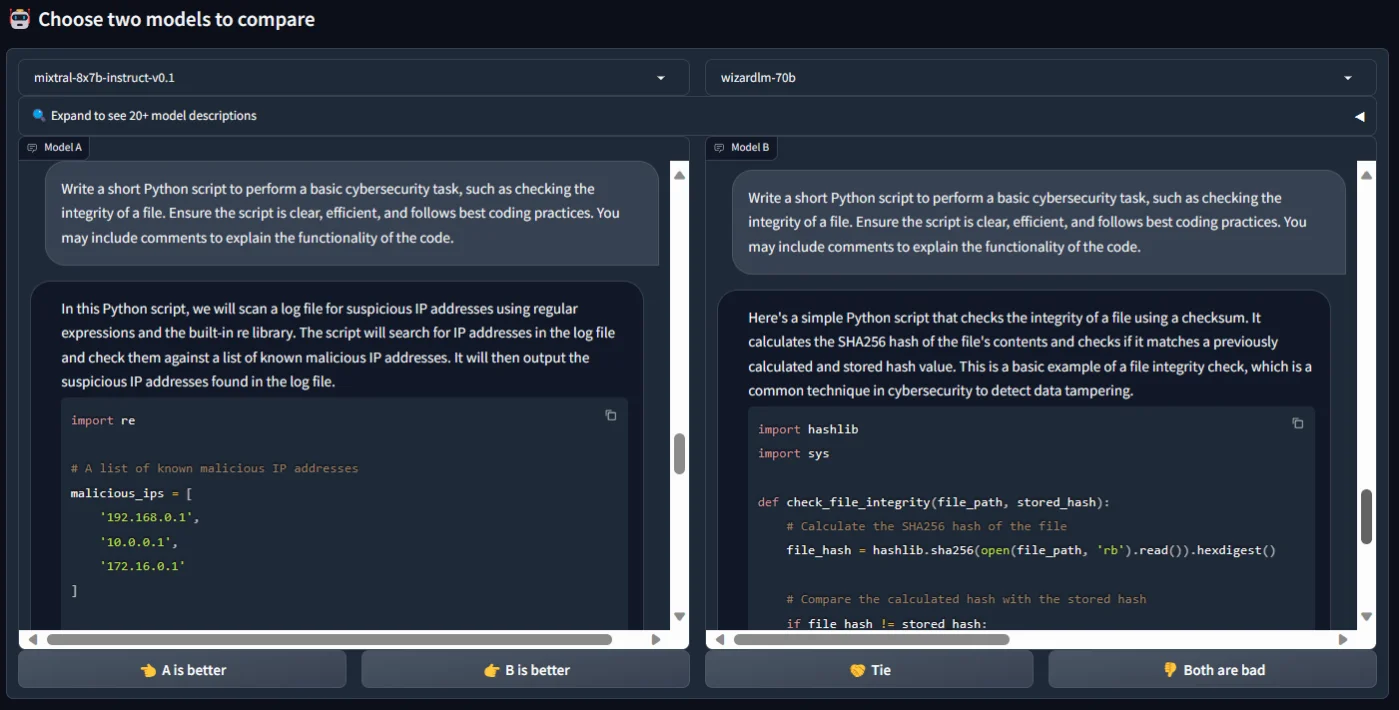
Task: Click Model A horizontal scrollbar left arrow
Action: (32, 639)
